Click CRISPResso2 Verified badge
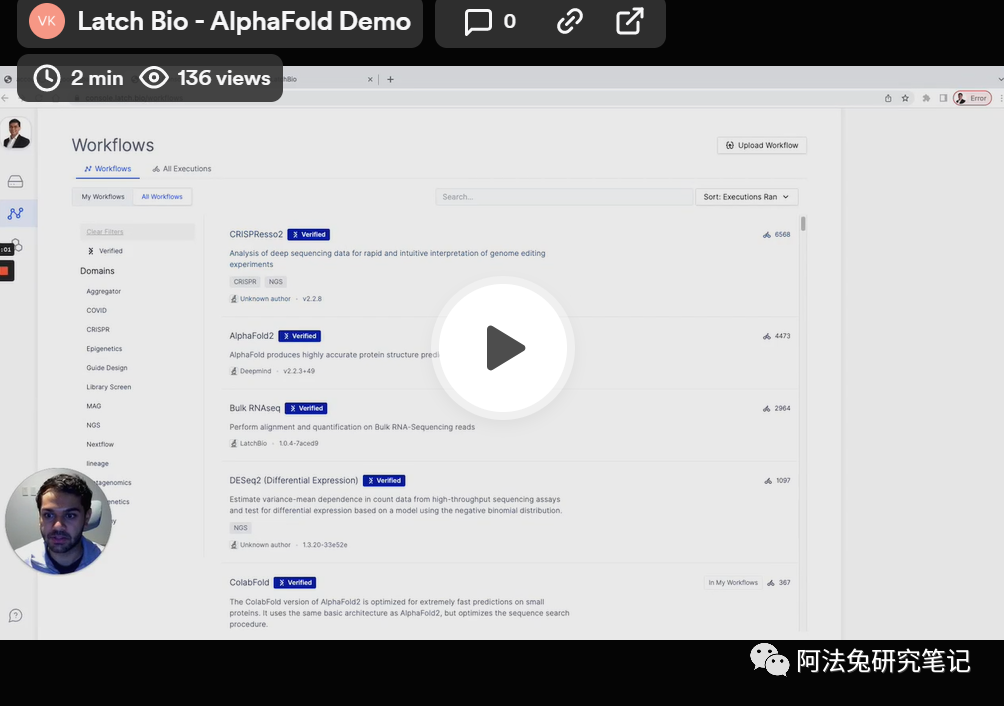This screenshot has width=1004, height=706. click(x=309, y=234)
